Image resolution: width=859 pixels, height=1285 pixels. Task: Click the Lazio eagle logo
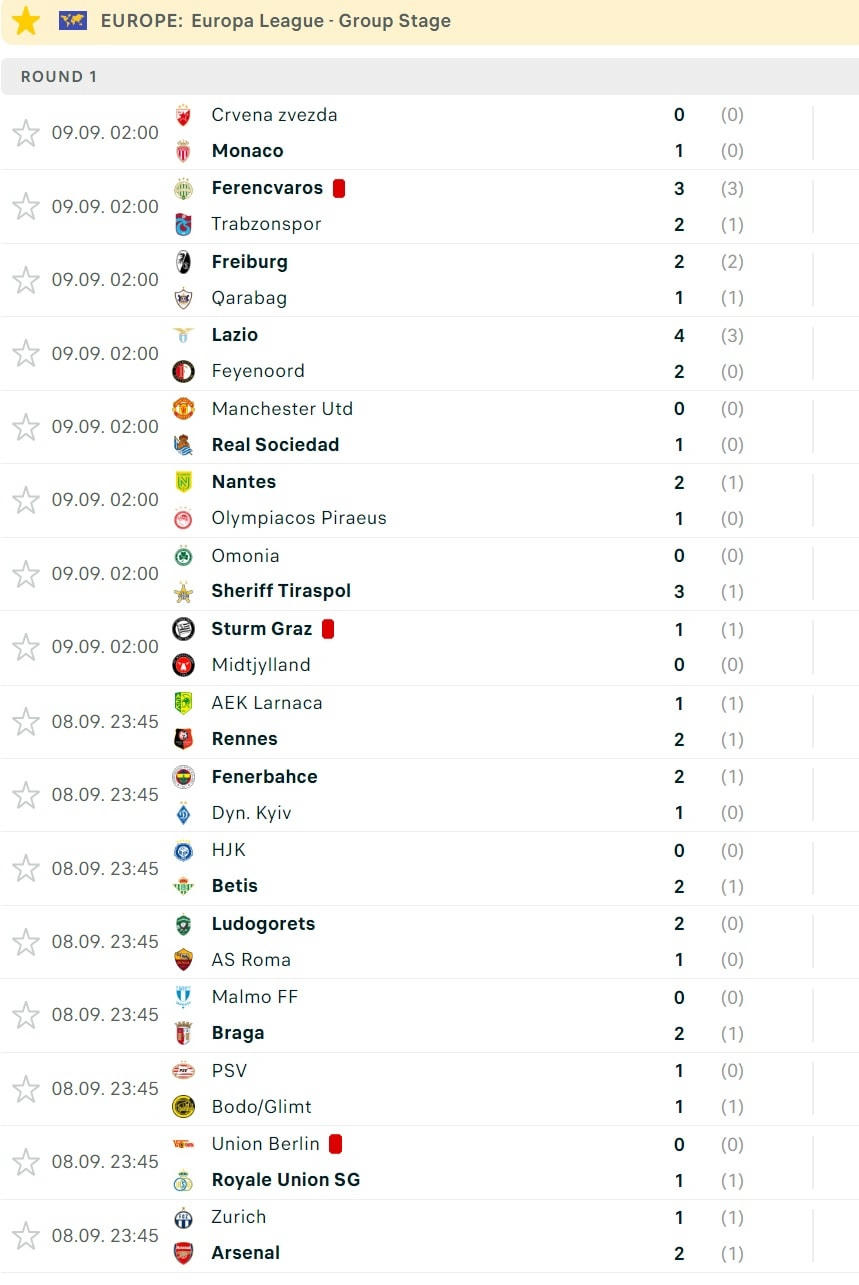pyautogui.click(x=183, y=335)
